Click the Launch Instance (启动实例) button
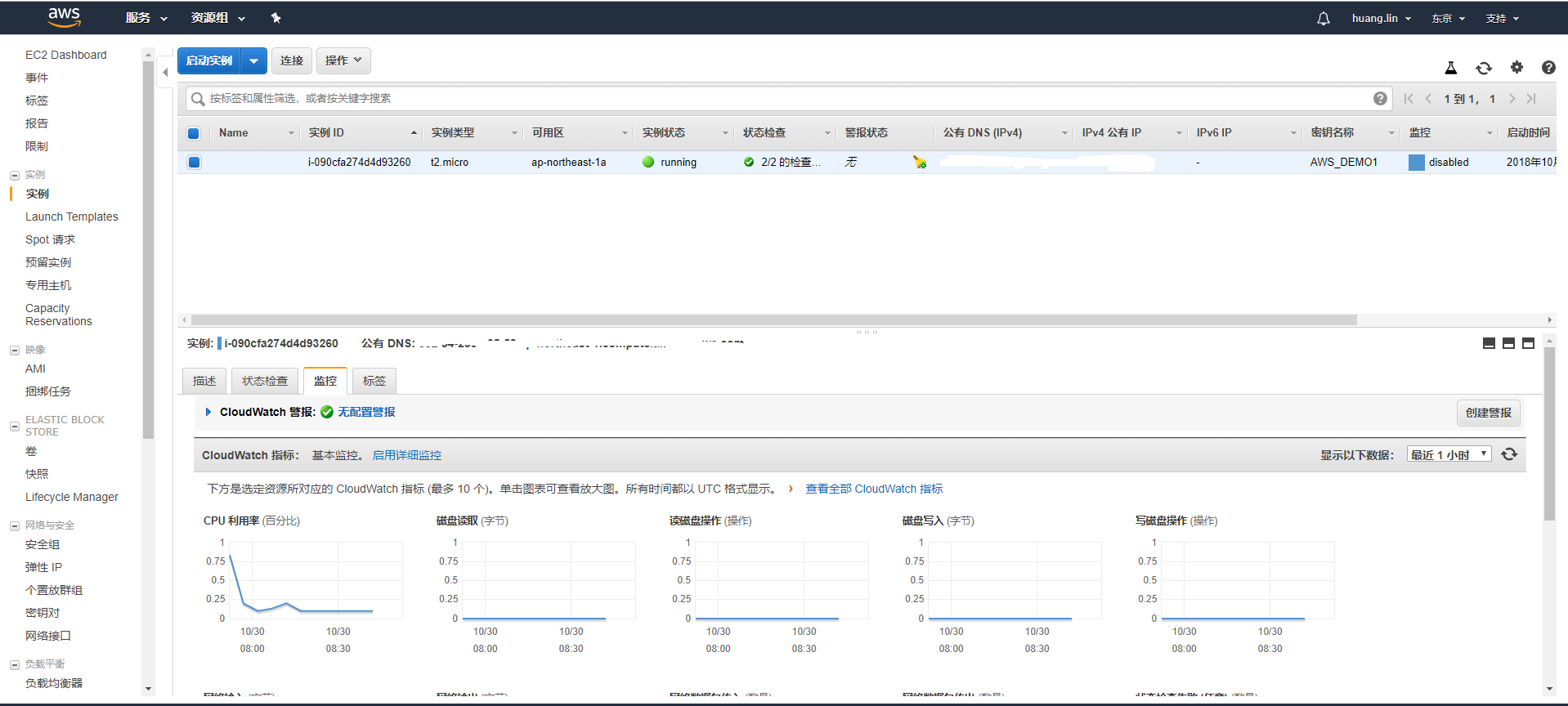 pyautogui.click(x=209, y=60)
